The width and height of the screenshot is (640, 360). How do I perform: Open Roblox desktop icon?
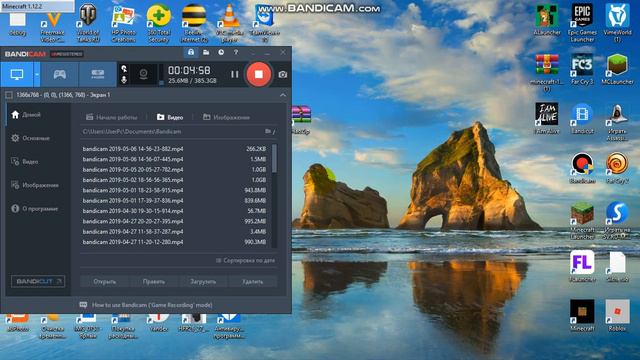617,315
